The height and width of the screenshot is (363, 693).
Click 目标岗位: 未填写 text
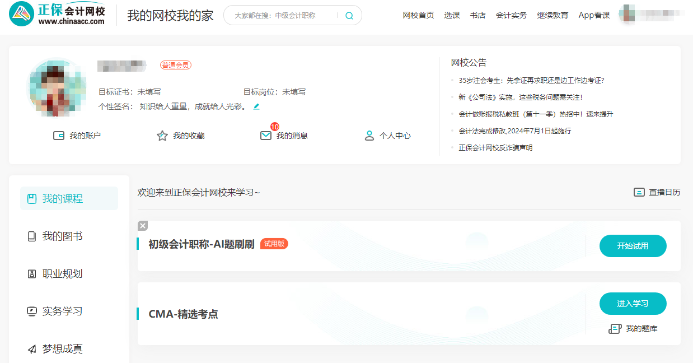coord(274,92)
